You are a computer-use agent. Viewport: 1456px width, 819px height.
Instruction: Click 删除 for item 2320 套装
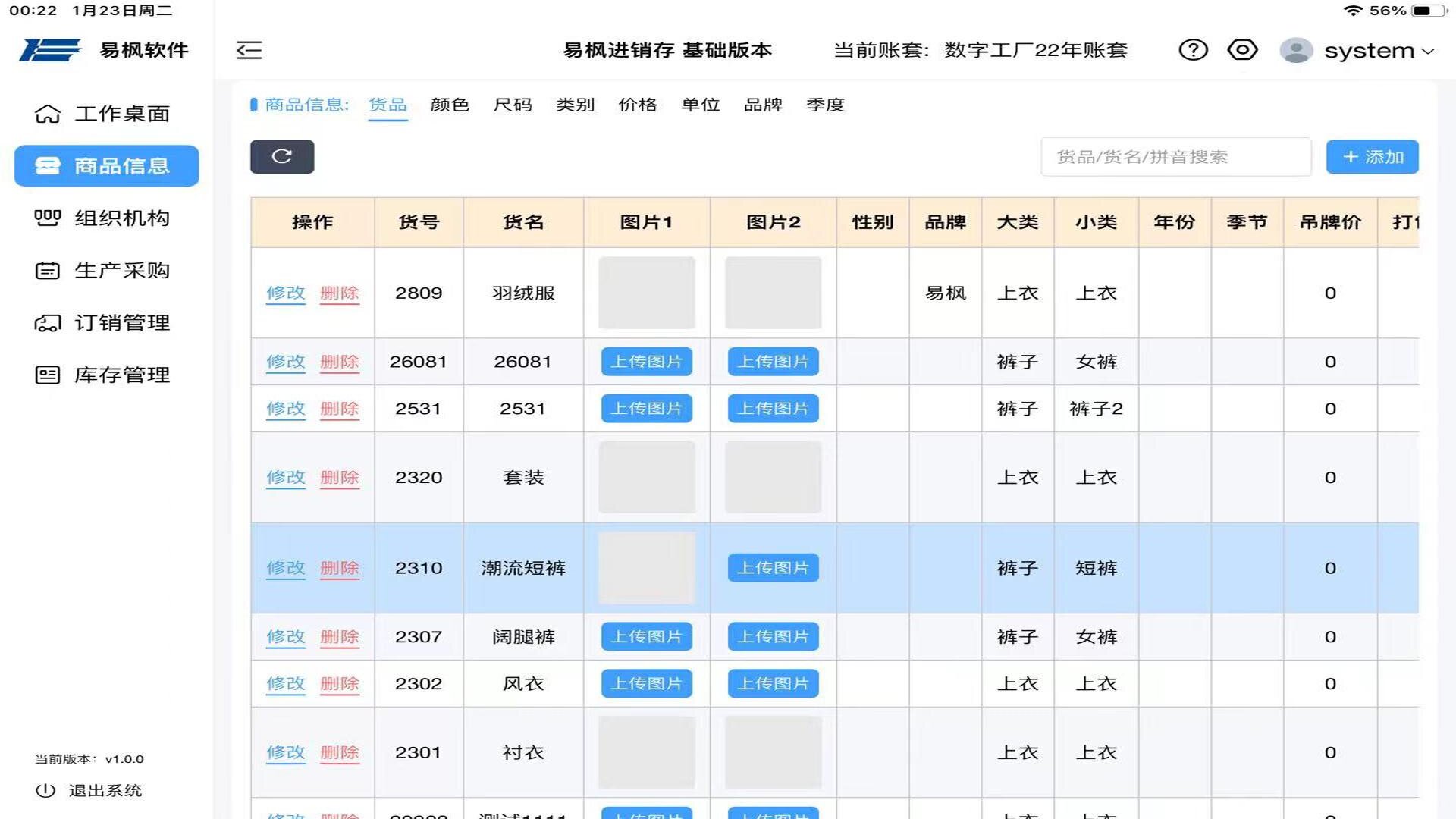click(339, 478)
